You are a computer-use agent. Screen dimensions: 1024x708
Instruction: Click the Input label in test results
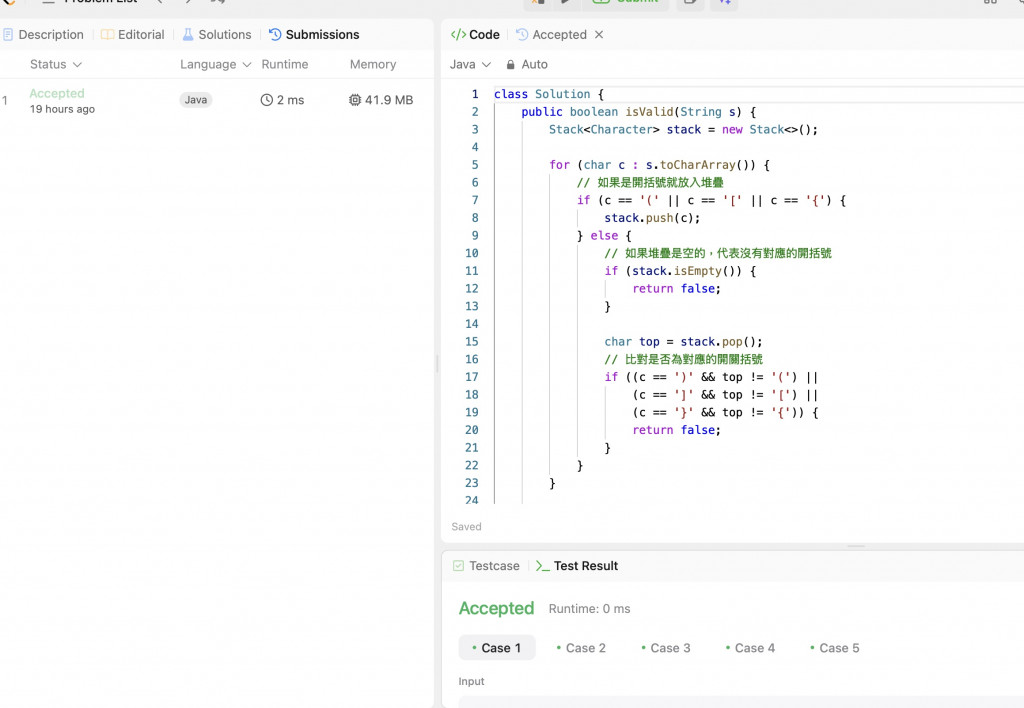tap(471, 681)
